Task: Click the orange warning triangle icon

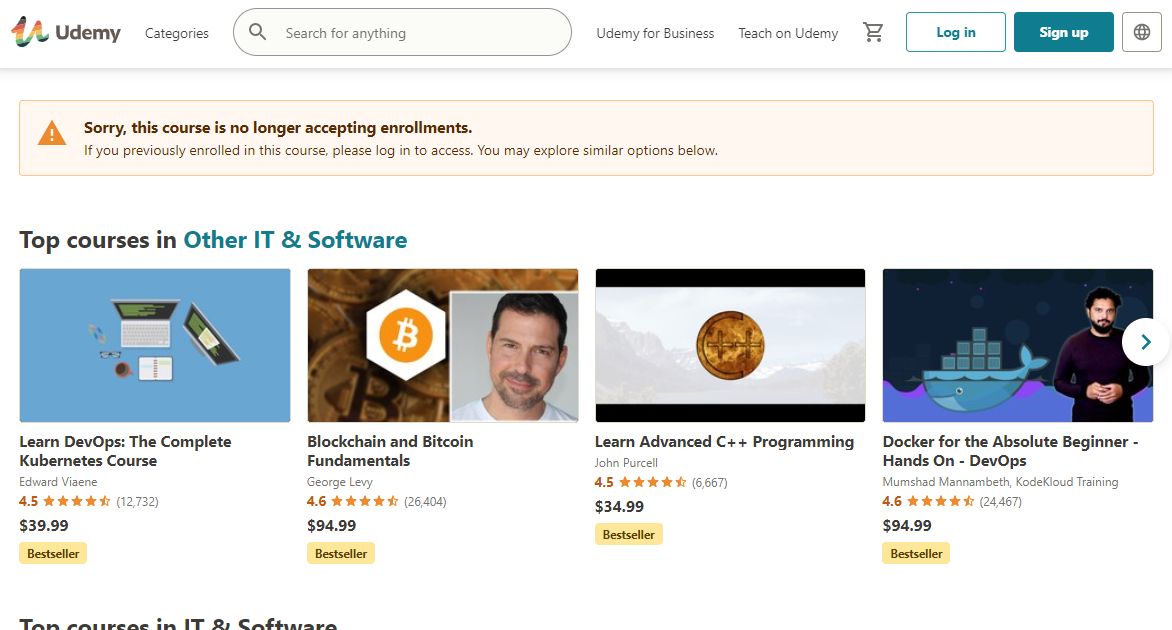Action: (x=52, y=132)
